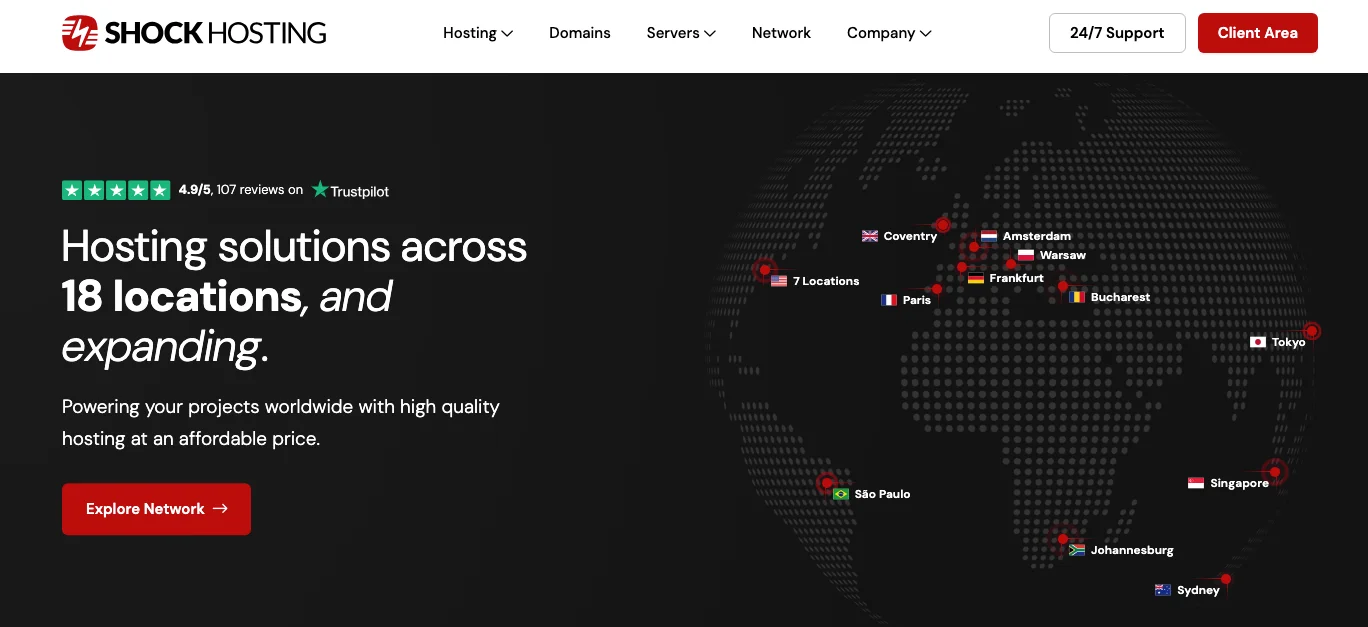1368x627 pixels.
Task: Click the red map marker near Singapore
Action: pos(1275,472)
